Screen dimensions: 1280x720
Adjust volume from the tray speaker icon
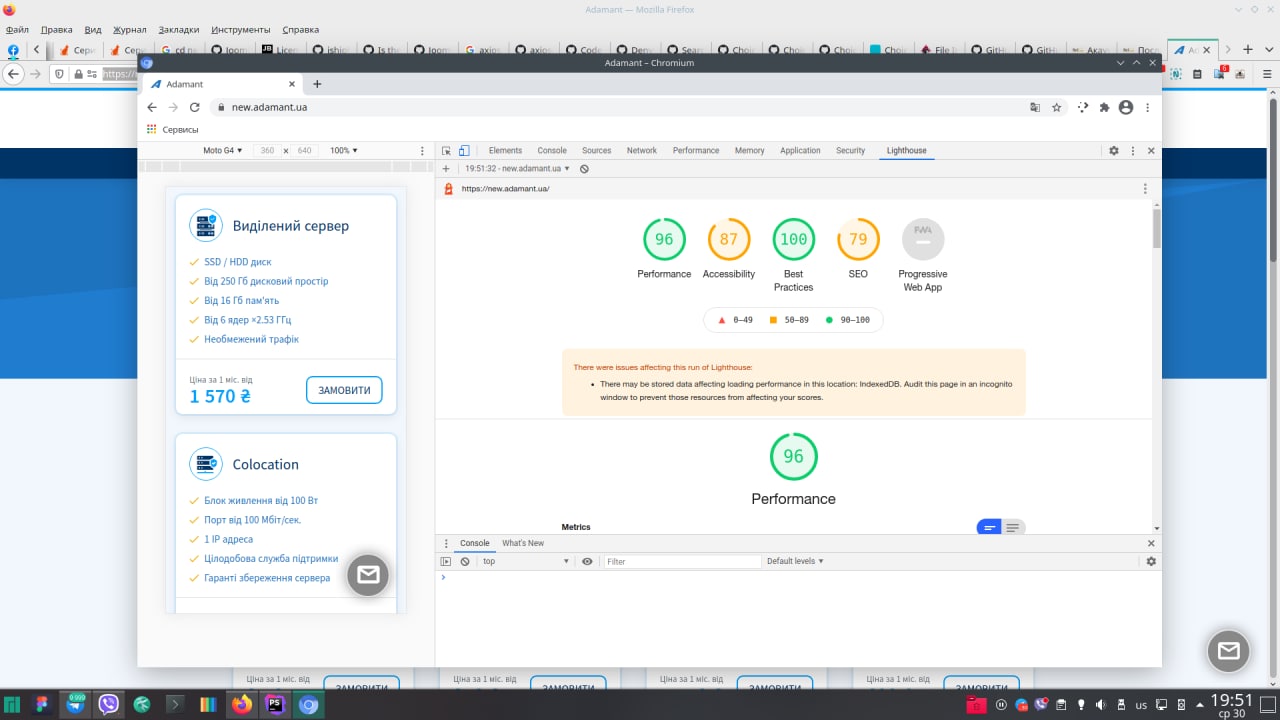1099,705
